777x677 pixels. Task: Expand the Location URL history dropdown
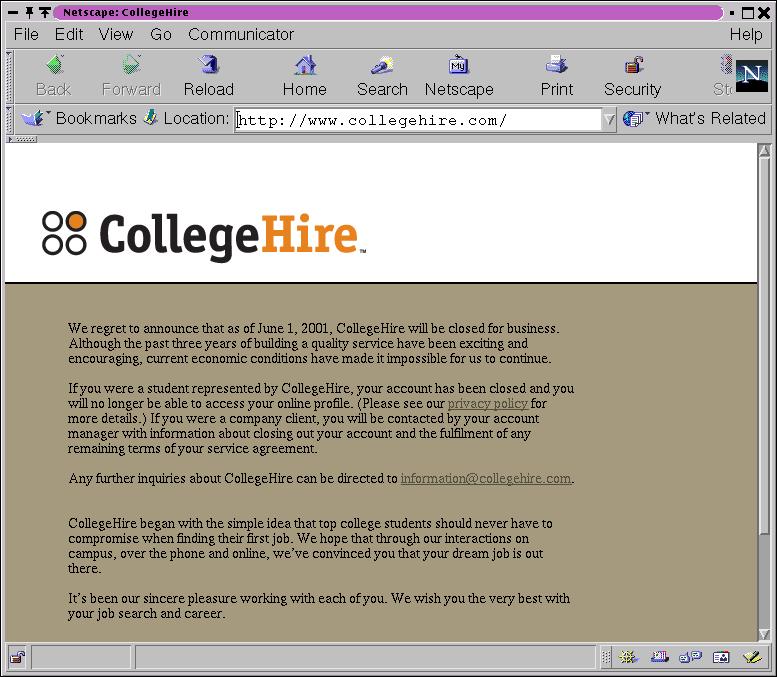click(609, 119)
